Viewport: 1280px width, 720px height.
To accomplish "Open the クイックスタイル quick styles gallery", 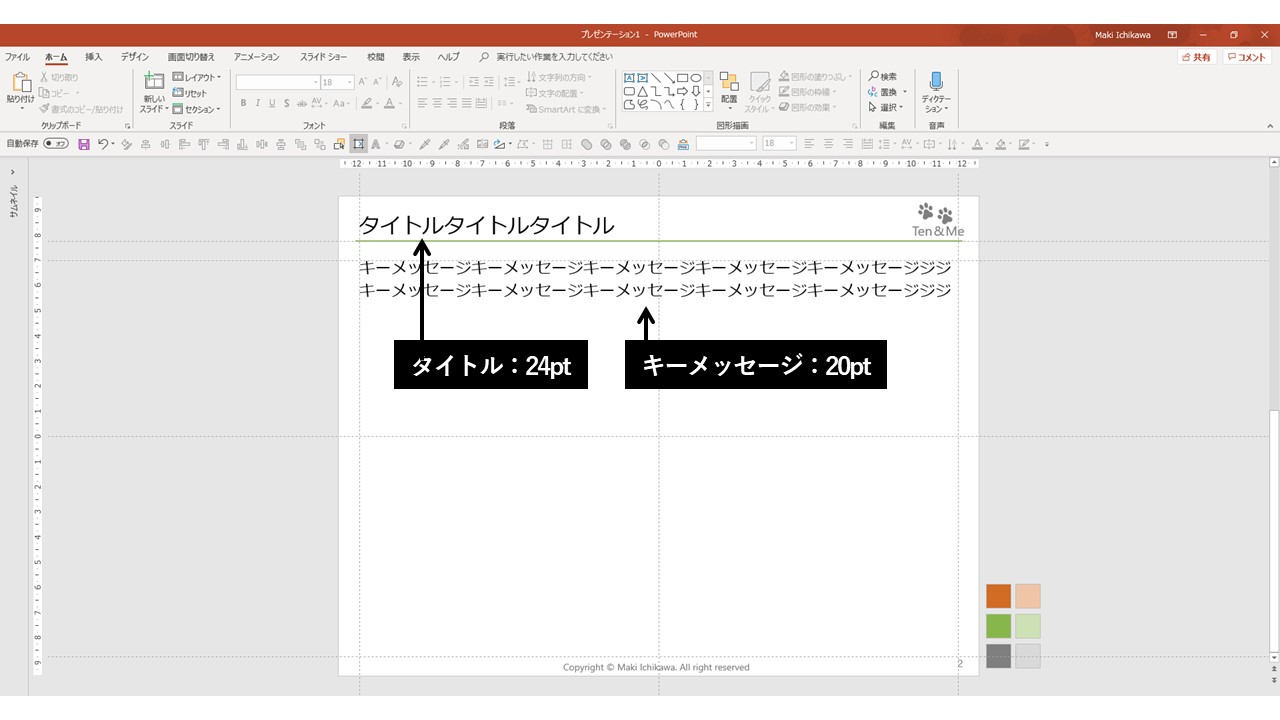I will pos(760,91).
